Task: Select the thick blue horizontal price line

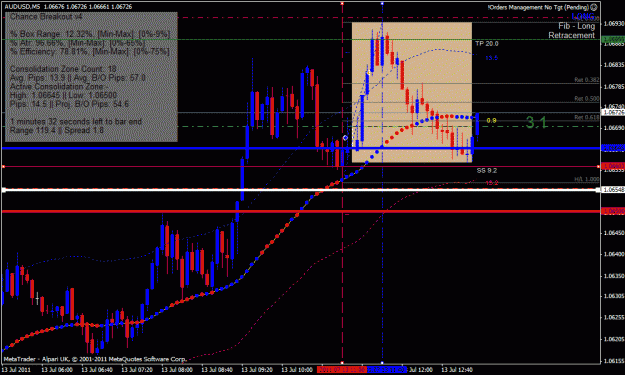Action: click(x=301, y=148)
